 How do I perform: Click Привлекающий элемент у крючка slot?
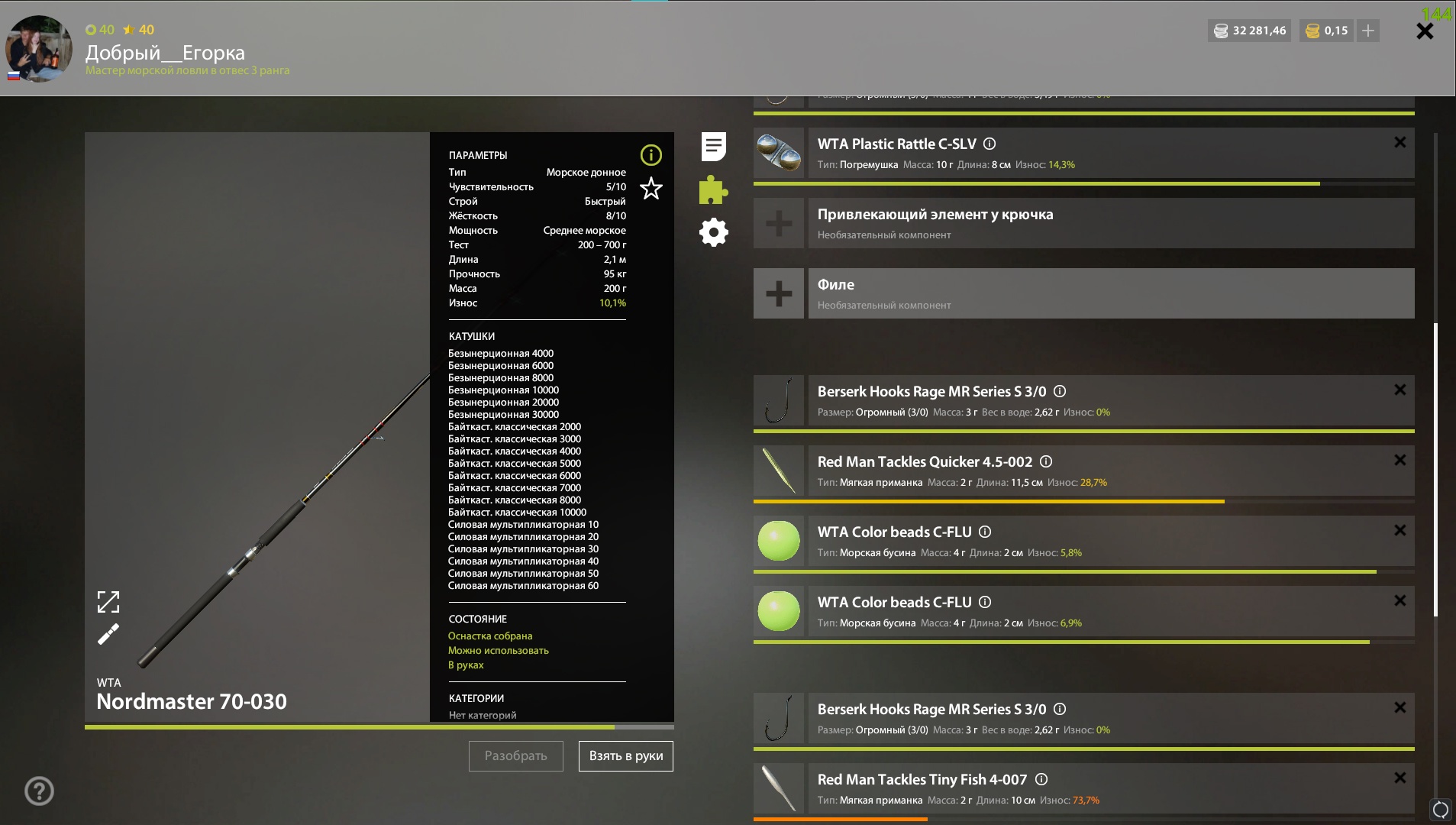tap(1111, 223)
